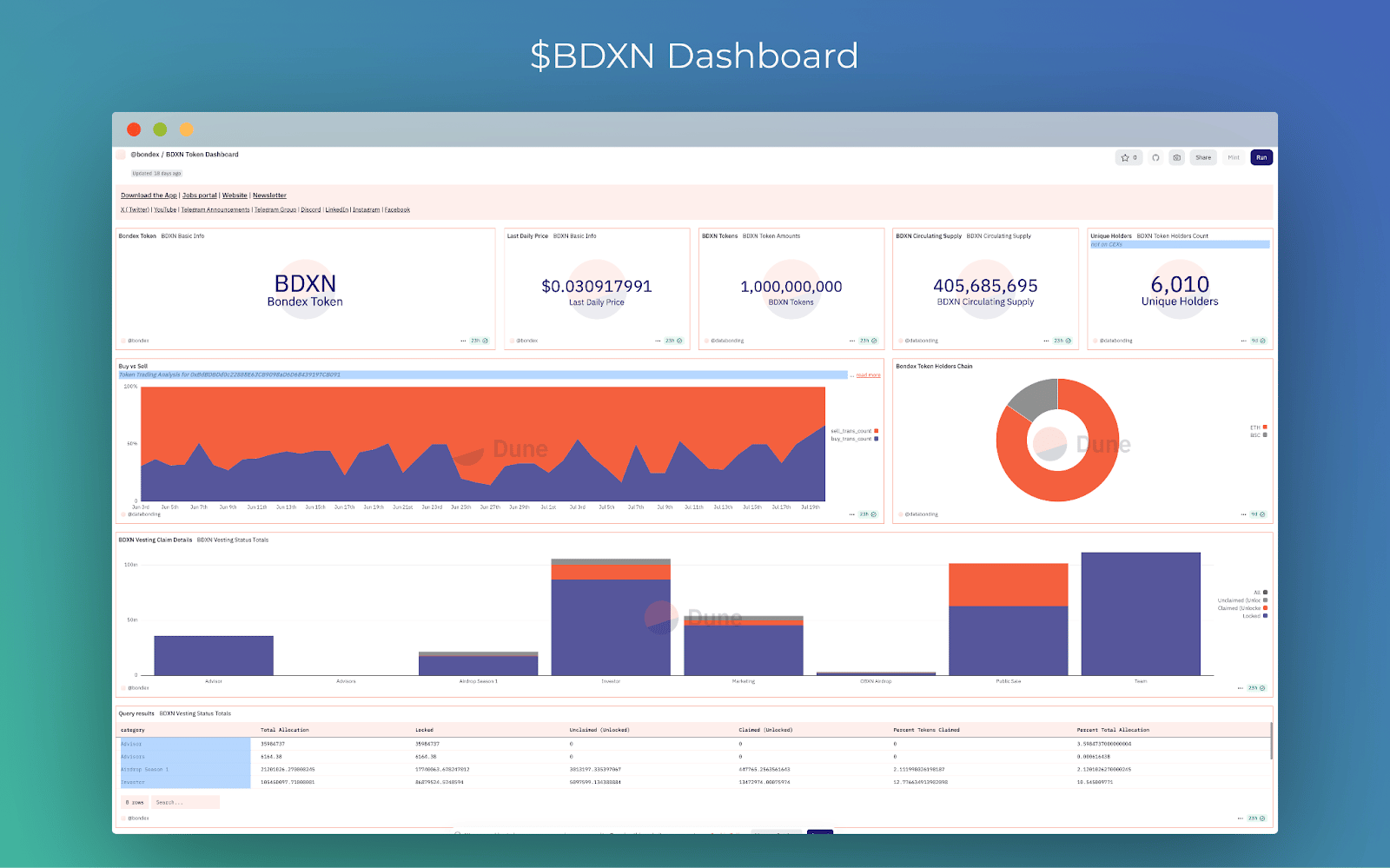
Task: Open the LinkedIn link
Action: (x=337, y=209)
